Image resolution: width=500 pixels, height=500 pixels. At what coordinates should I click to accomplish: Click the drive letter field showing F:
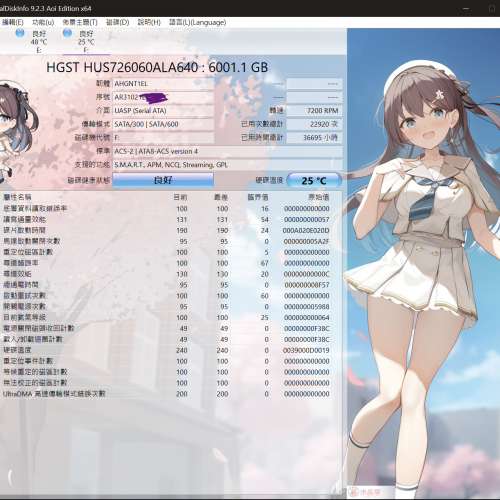coord(163,138)
